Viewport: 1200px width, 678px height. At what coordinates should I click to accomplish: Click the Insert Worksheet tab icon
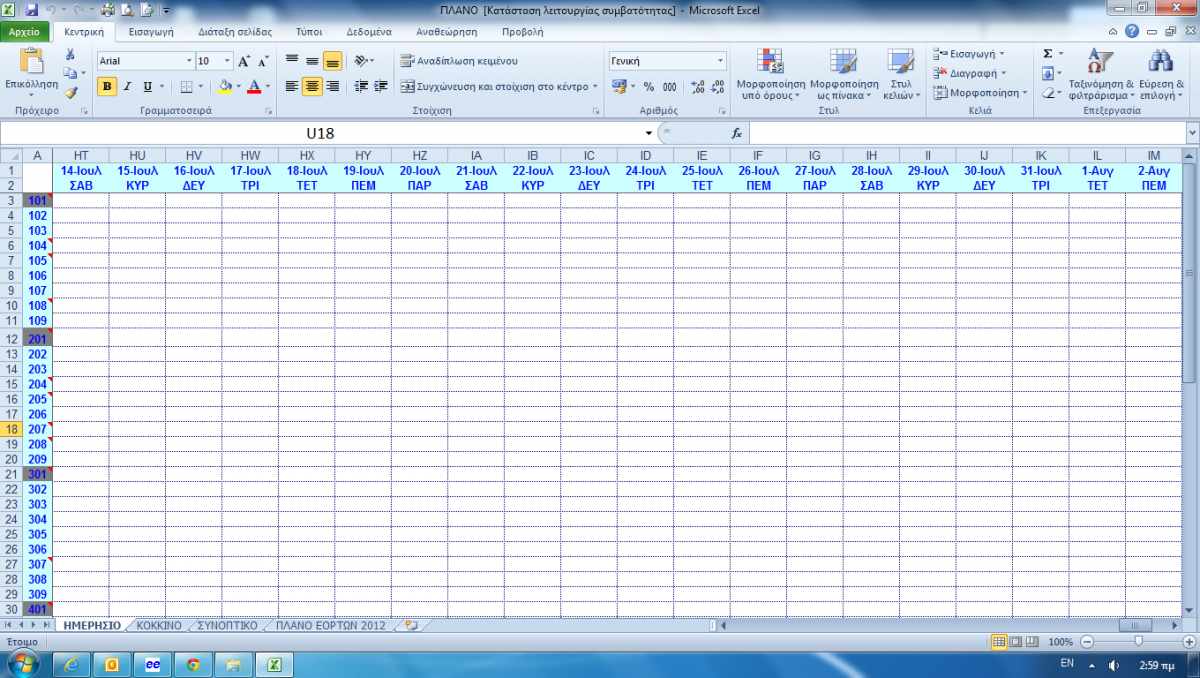point(410,625)
